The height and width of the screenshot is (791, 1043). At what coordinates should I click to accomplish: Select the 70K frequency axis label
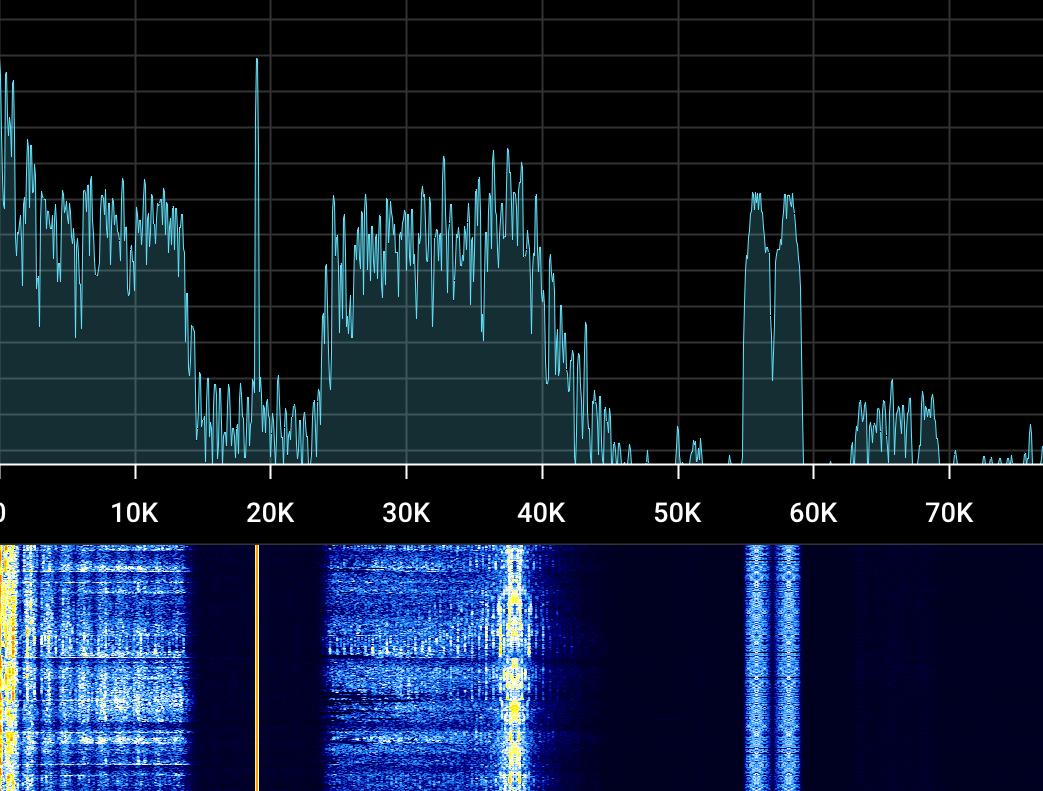coord(949,514)
